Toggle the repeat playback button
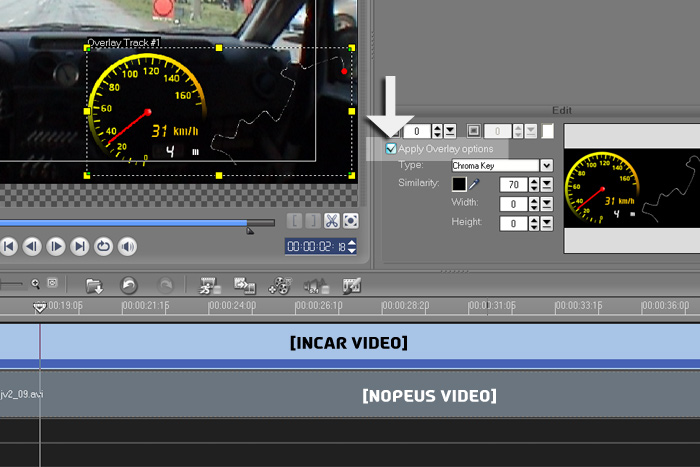Viewport: 700px width, 467px height. (x=103, y=246)
